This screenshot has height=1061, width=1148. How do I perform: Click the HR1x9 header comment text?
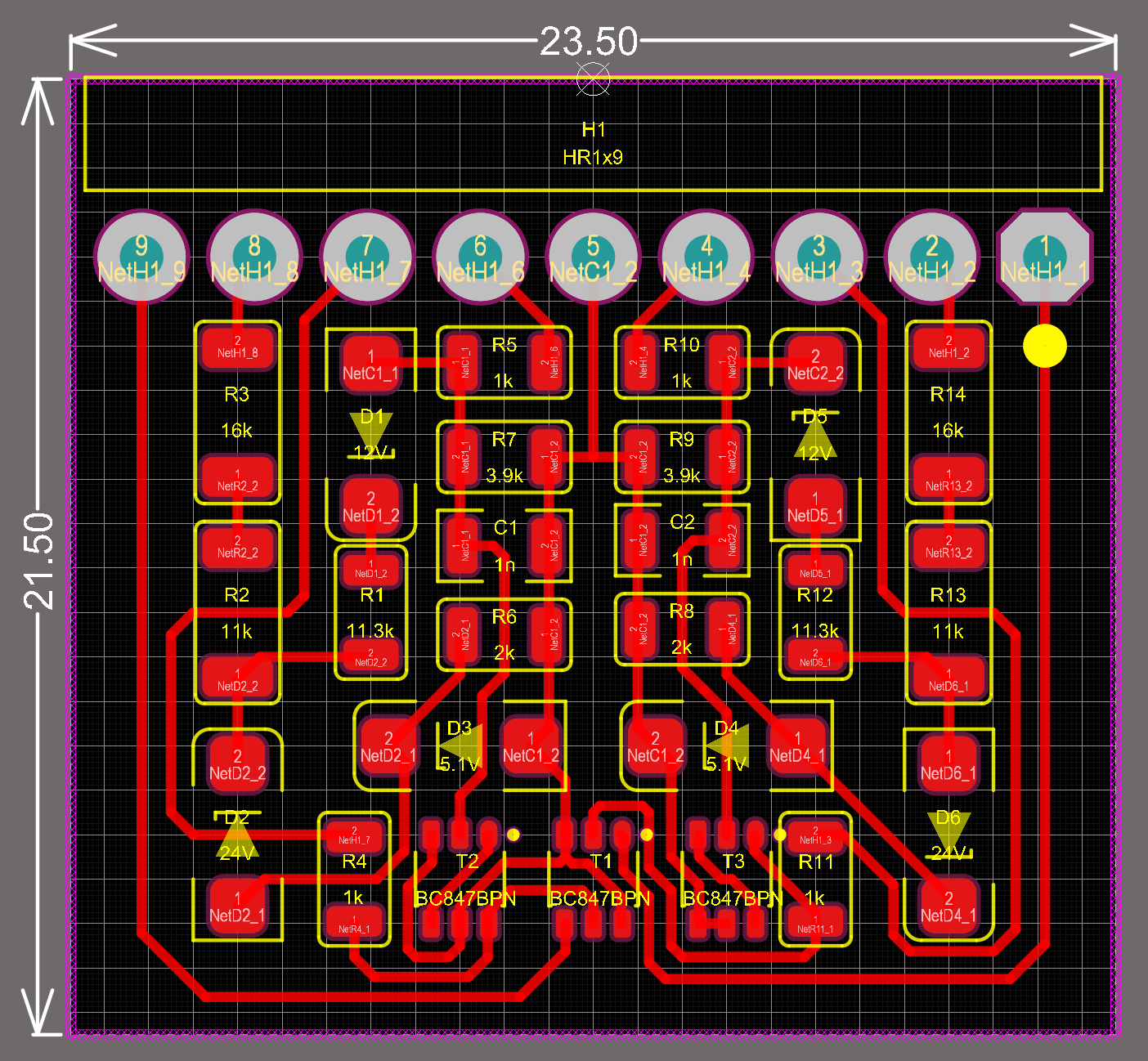593,157
